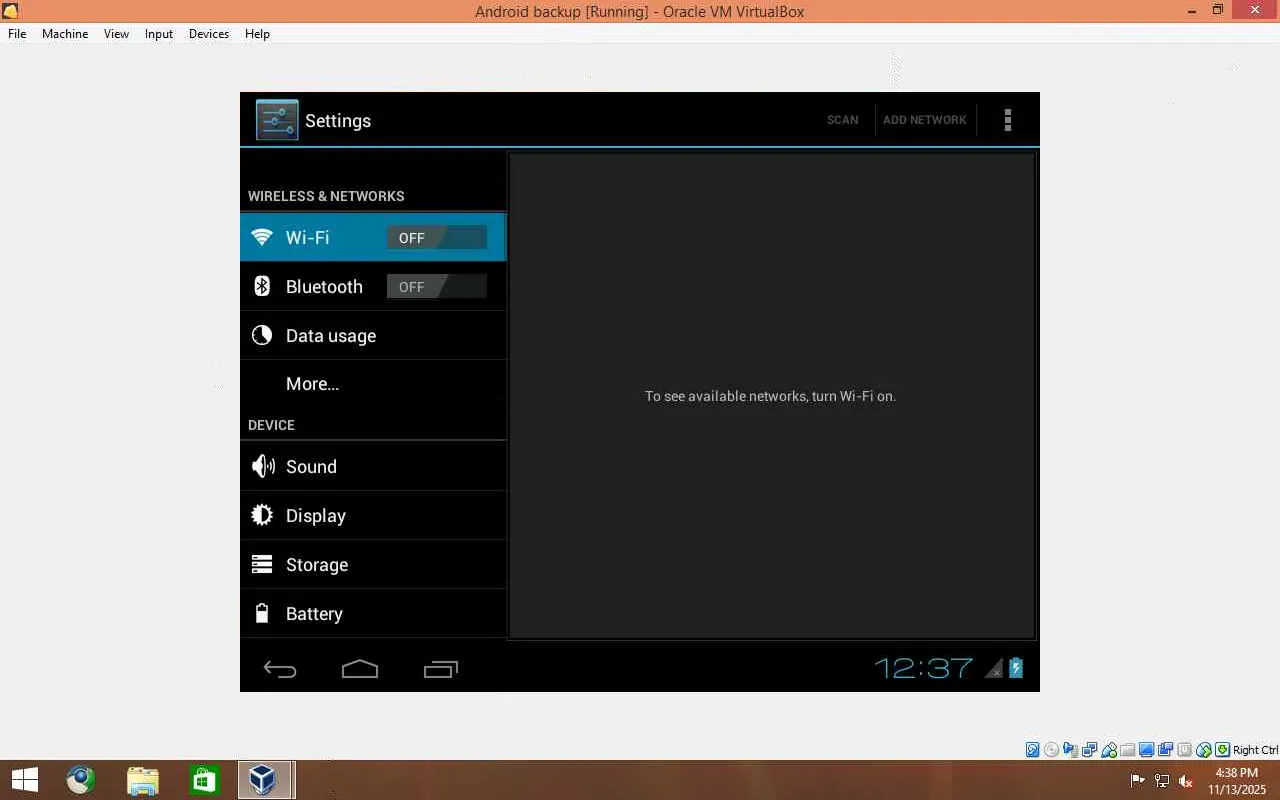Screen dimensions: 1280x800
Task: Open Data usage via its pie icon
Action: (262, 335)
